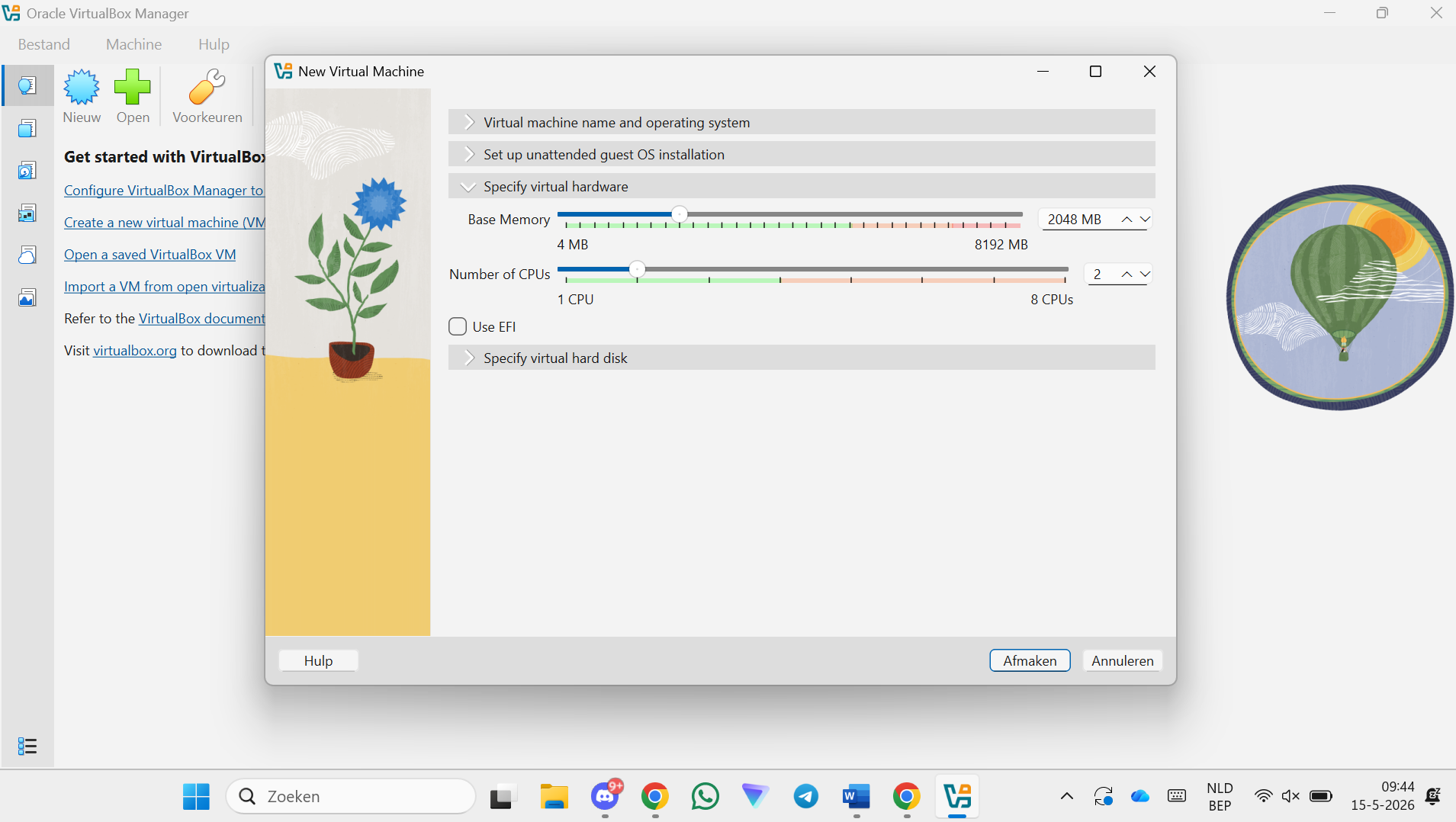The height and width of the screenshot is (822, 1456).
Task: Click the Nieuw toolbar icon
Action: pyautogui.click(x=82, y=96)
